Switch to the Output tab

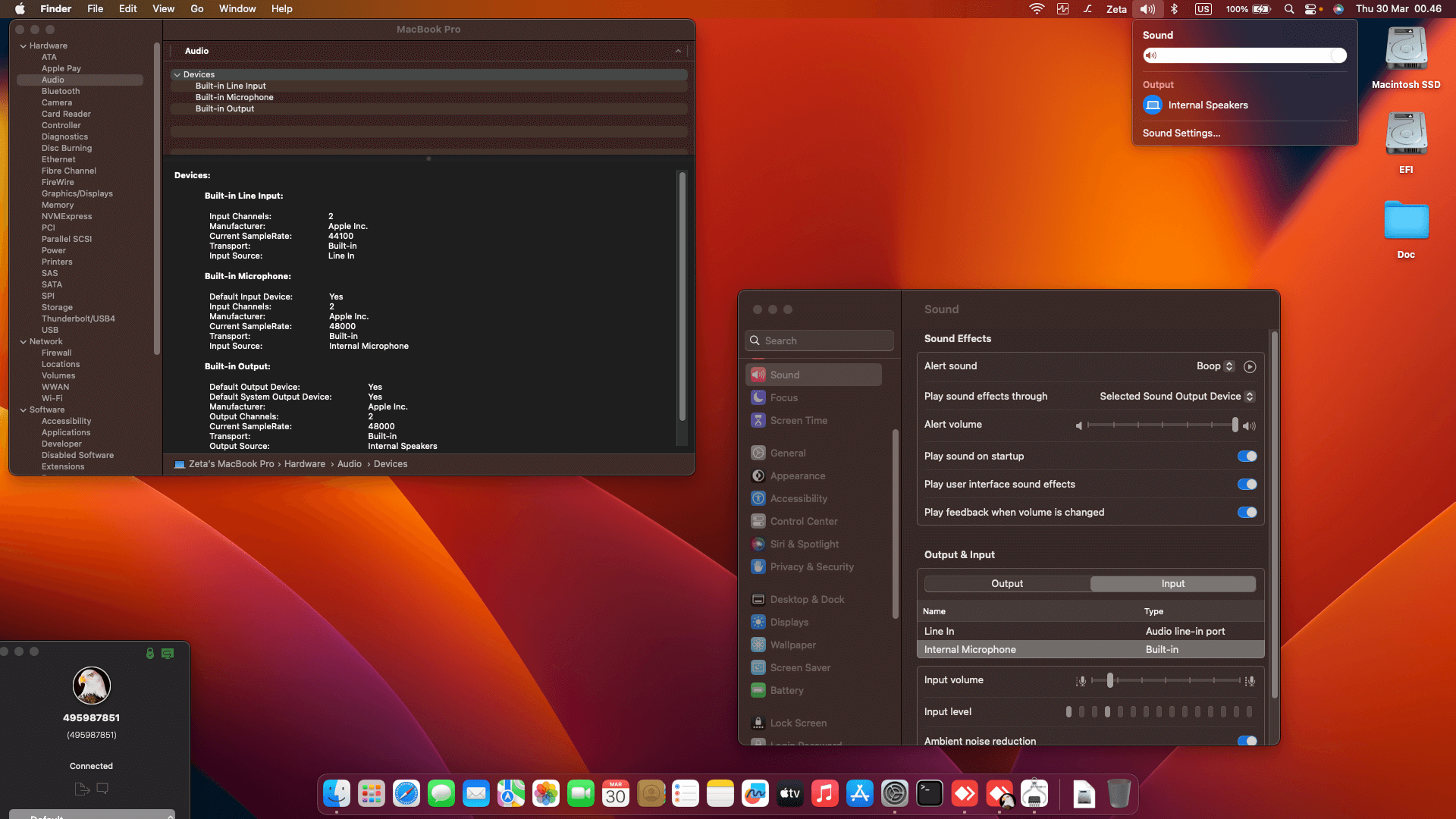[x=1007, y=583]
